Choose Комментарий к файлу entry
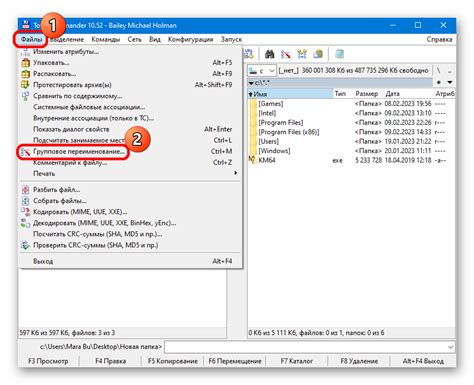474x385 pixels. [130, 162]
